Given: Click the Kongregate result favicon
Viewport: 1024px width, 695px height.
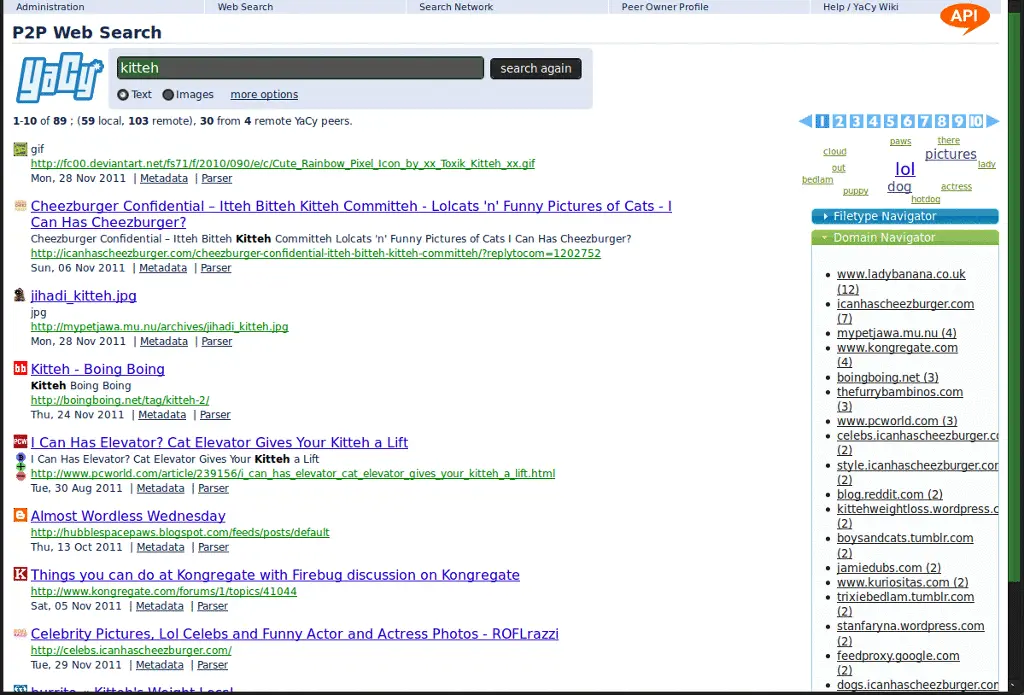Looking at the screenshot, I should point(20,575).
